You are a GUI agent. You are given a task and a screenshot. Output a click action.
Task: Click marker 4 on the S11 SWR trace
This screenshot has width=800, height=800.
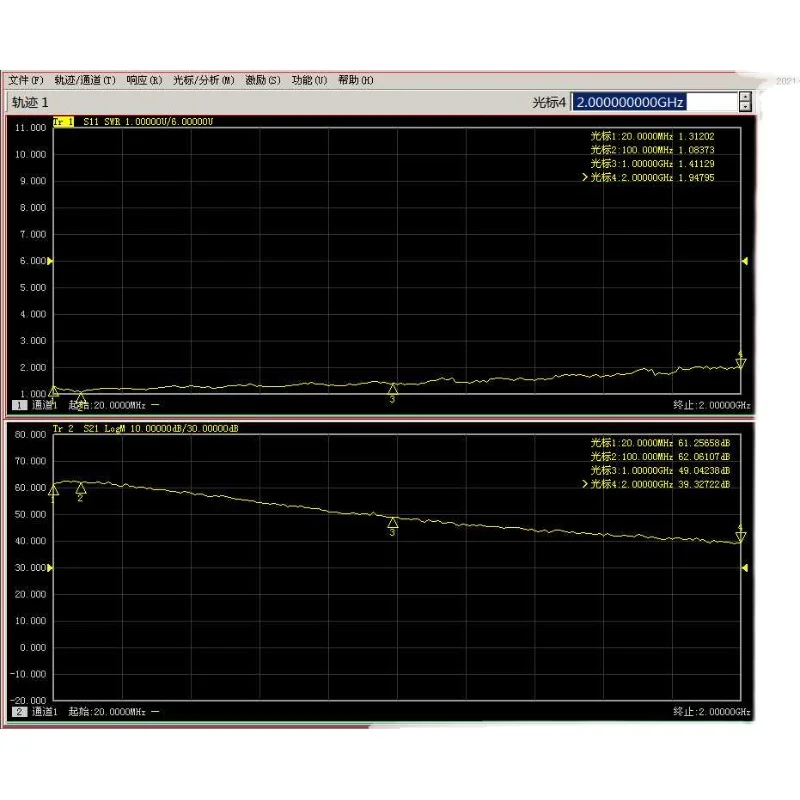tap(740, 363)
